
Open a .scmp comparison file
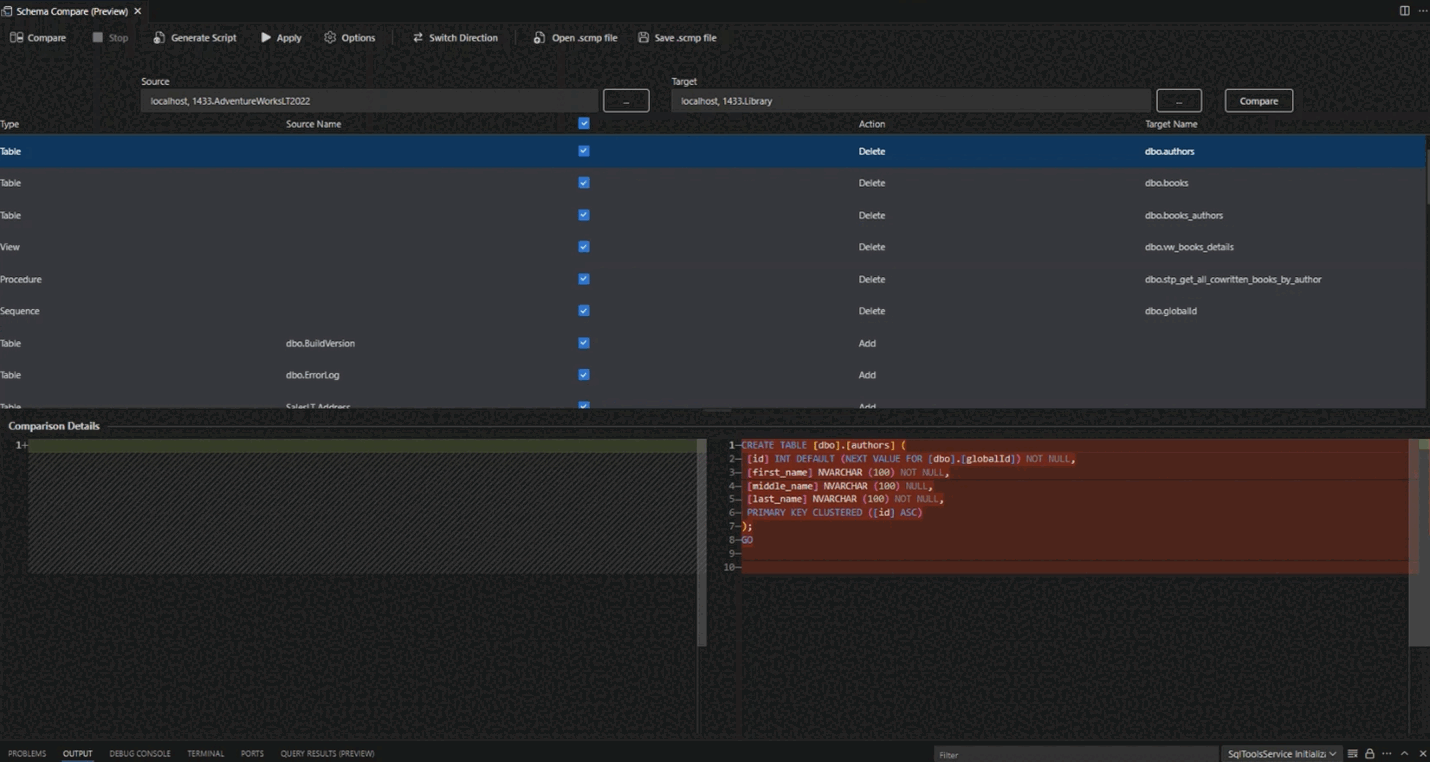click(x=575, y=37)
